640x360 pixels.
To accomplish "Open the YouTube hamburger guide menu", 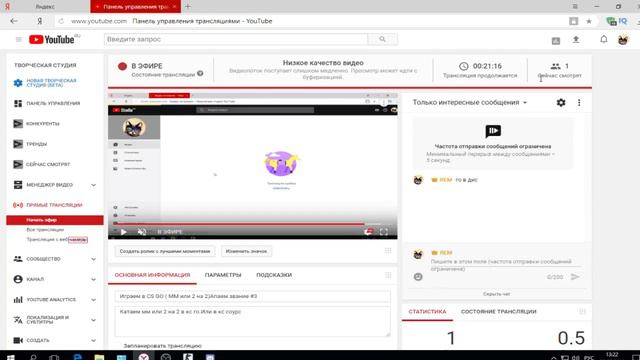I will pyautogui.click(x=18, y=40).
